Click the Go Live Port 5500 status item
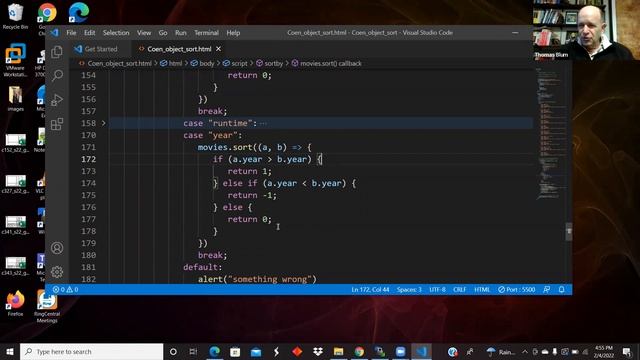Viewport: 640px width, 360px height. pos(516,289)
